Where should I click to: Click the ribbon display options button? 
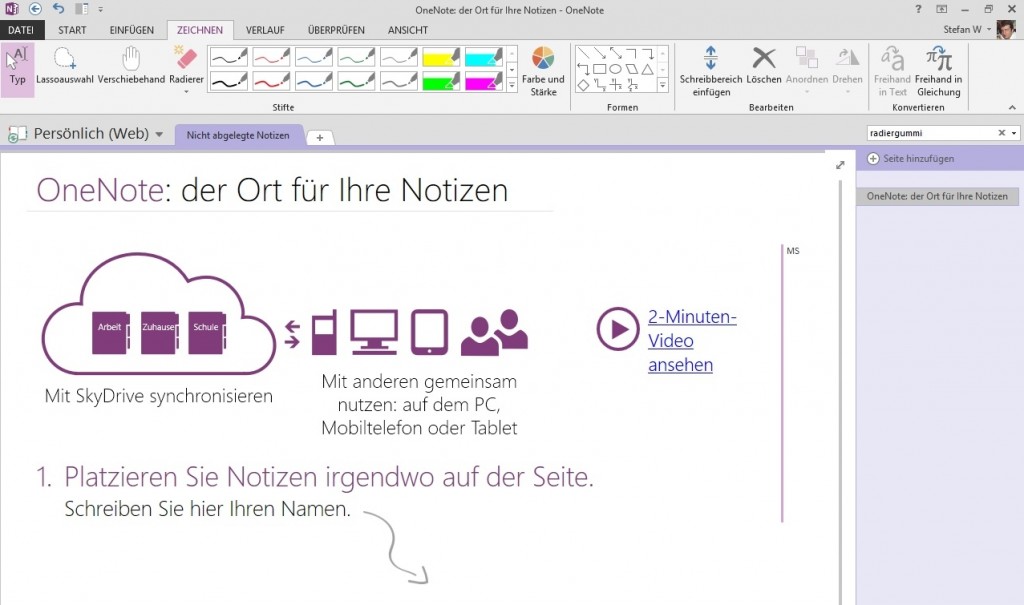click(941, 9)
